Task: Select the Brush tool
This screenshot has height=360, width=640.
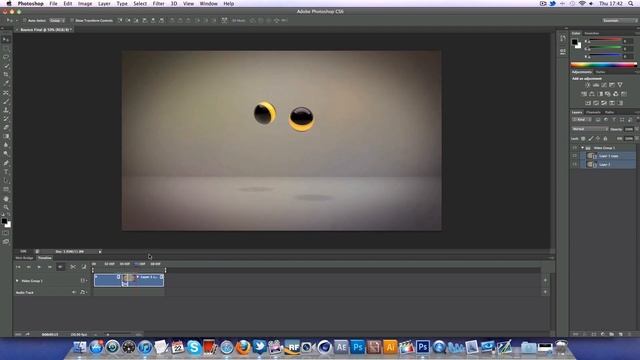Action: click(6, 102)
